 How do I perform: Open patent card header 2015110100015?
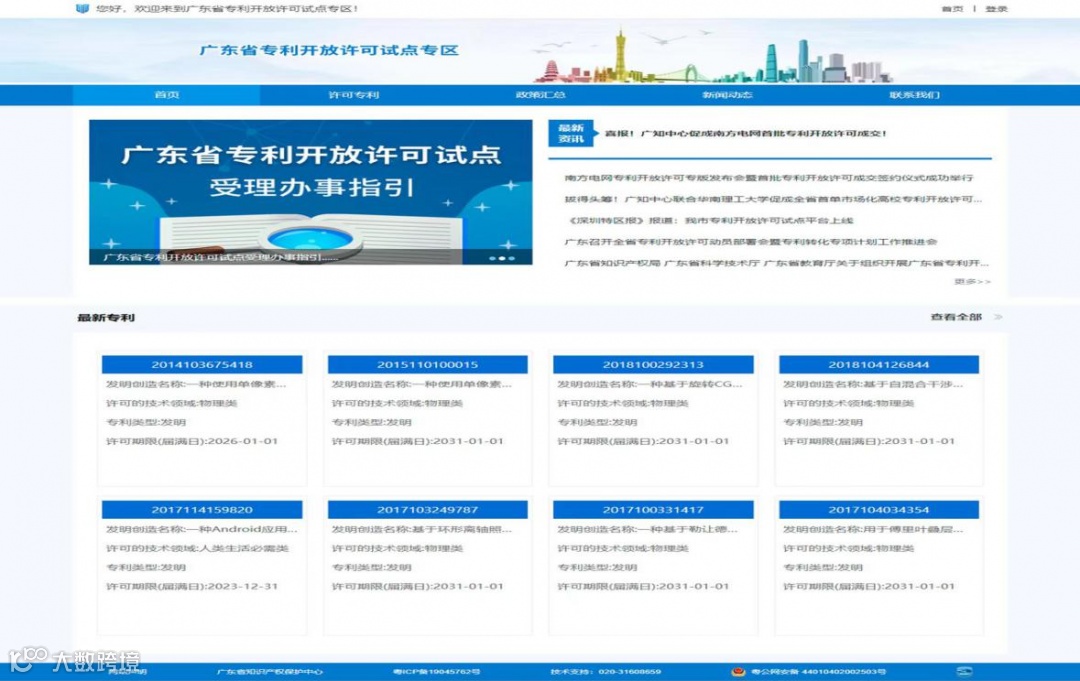[x=428, y=365]
